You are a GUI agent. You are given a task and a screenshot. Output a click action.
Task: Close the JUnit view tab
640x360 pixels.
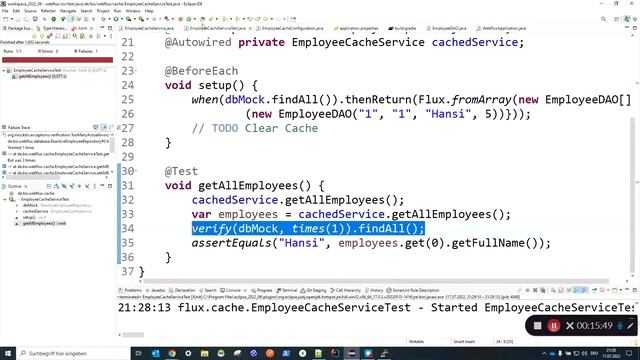pyautogui.click(x=91, y=28)
